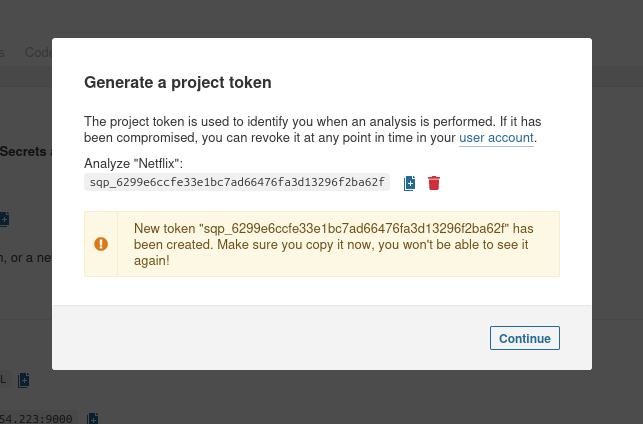The width and height of the screenshot is (643, 424).
Task: Select the sqp_ token code field
Action: [x=237, y=182]
